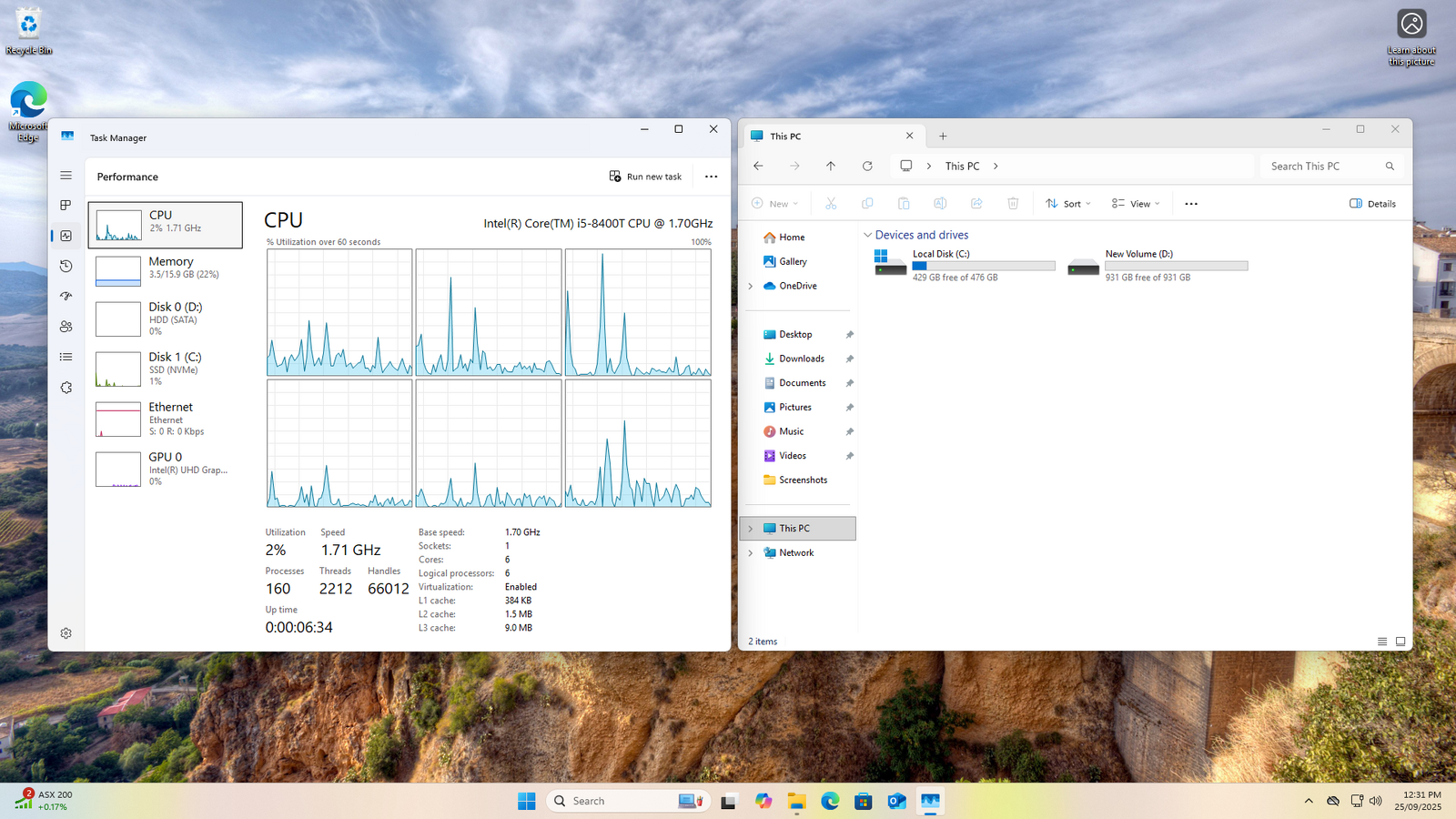Viewport: 1456px width, 819px height.
Task: Open Microsoft Edge from the taskbar
Action: (830, 801)
